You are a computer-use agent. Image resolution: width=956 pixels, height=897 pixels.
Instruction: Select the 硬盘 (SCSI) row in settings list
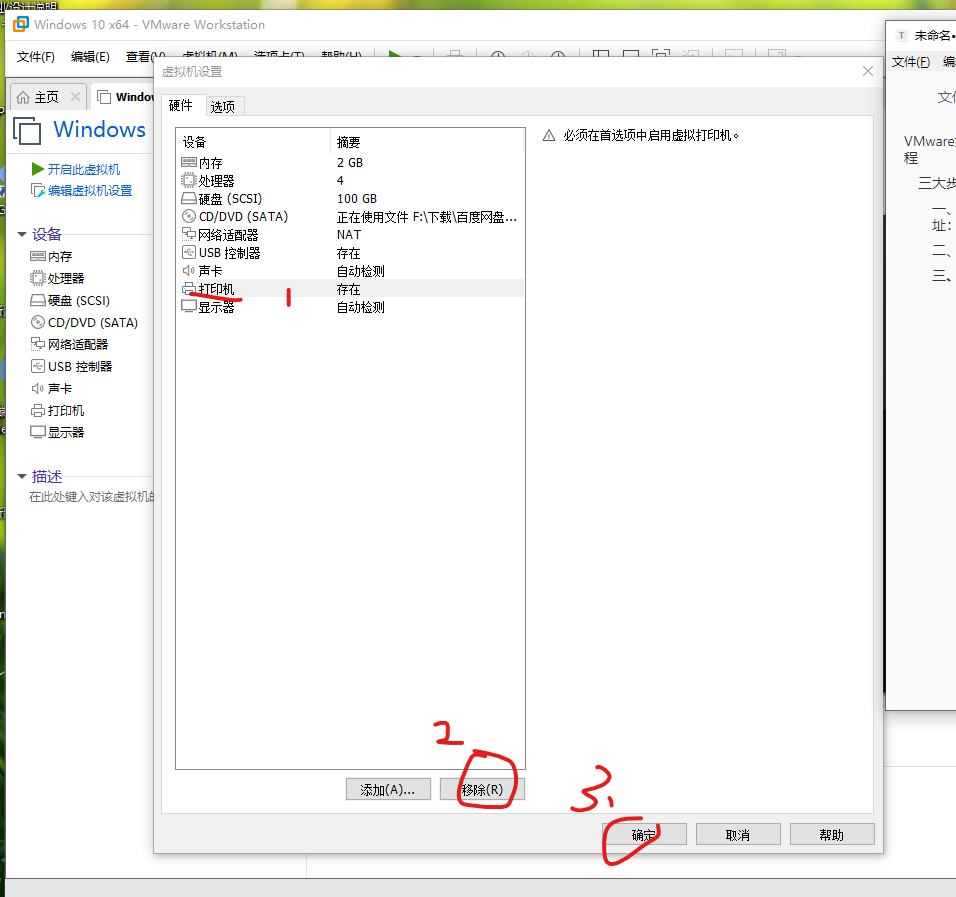[x=350, y=199]
